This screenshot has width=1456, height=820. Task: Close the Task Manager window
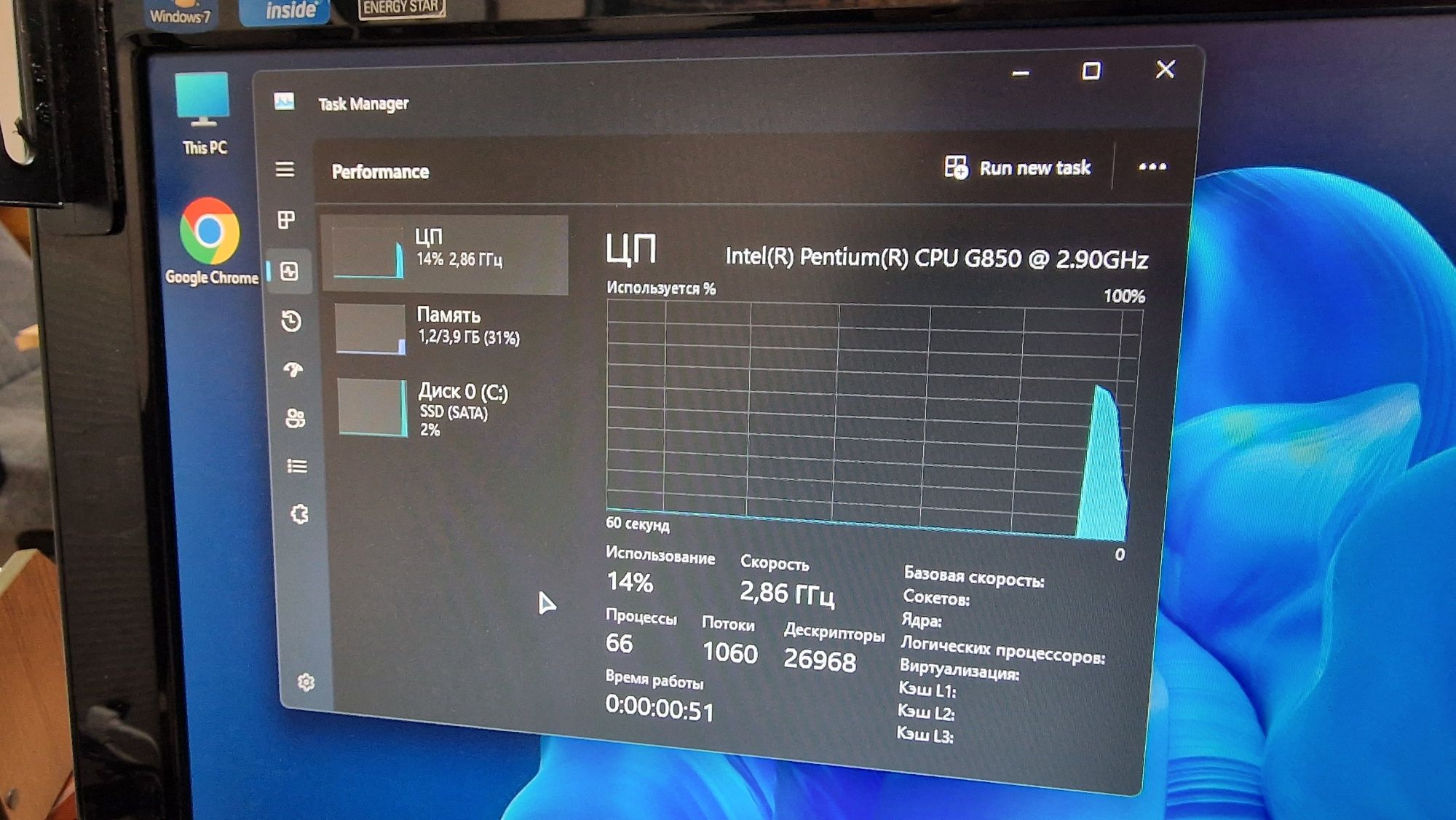pyautogui.click(x=1166, y=69)
